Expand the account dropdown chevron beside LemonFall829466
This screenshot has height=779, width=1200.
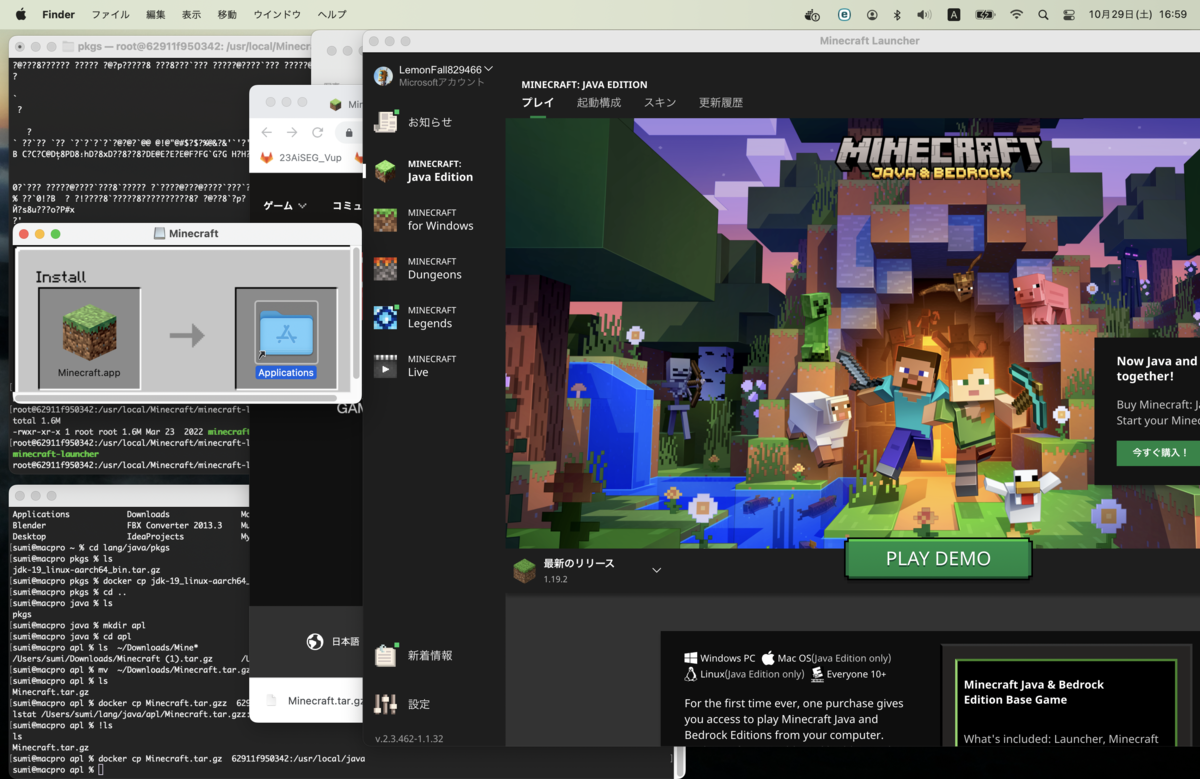pyautogui.click(x=489, y=69)
